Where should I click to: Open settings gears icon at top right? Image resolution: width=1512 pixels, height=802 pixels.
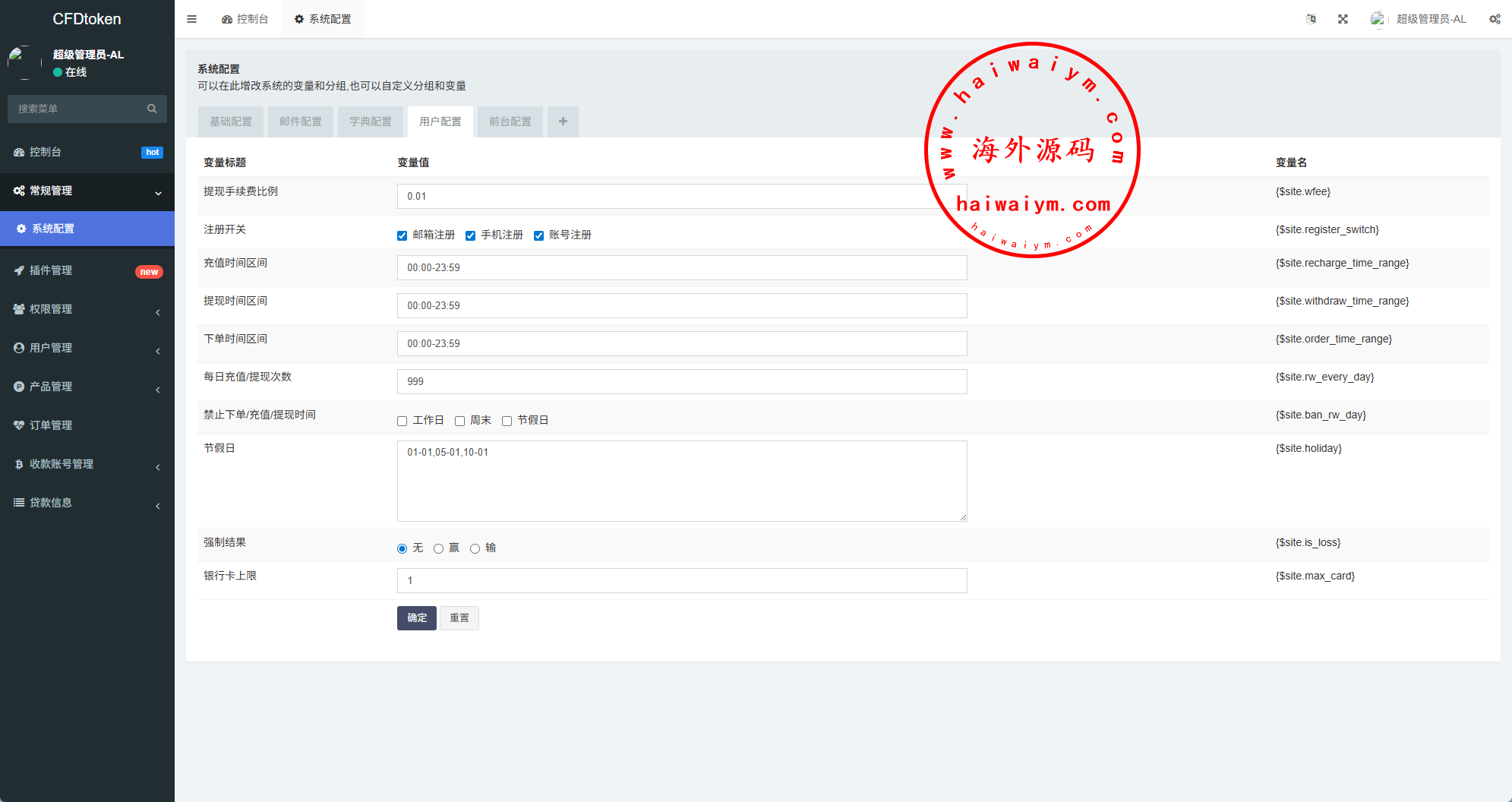(x=1495, y=19)
